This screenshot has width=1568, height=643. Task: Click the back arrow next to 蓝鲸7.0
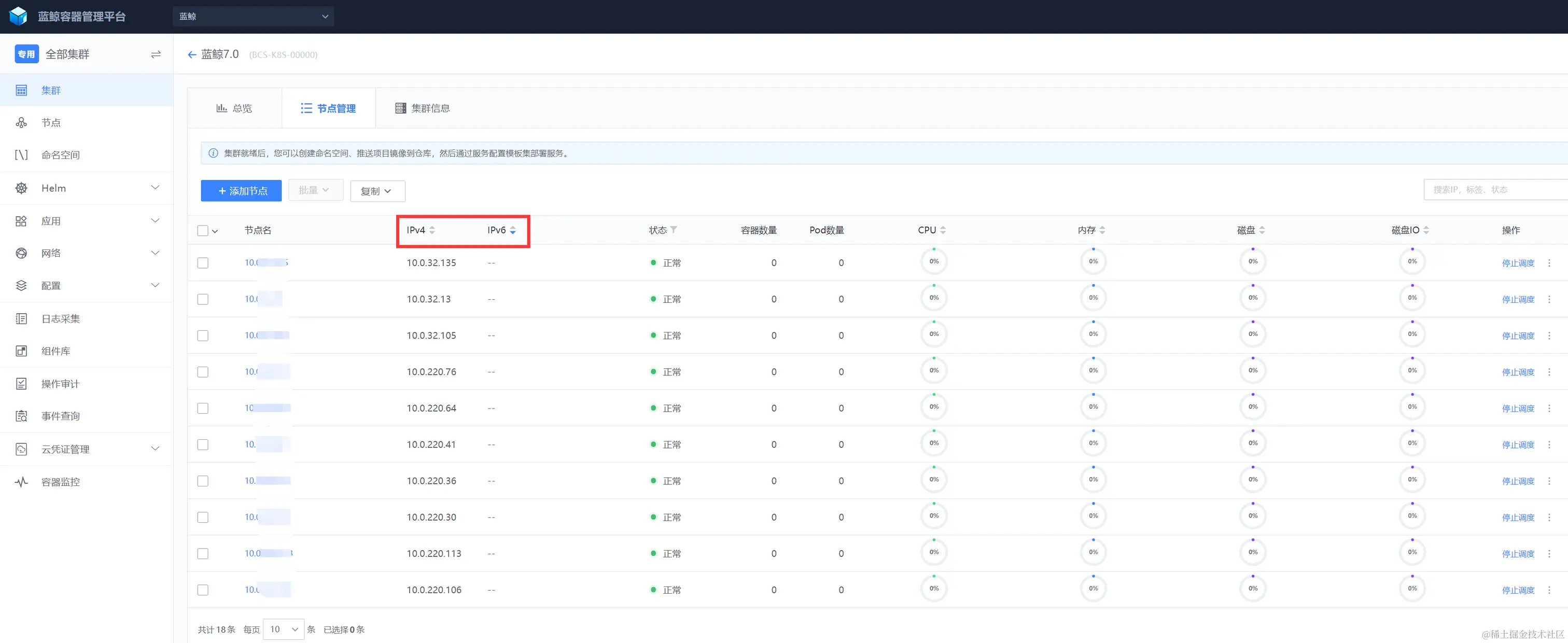(x=192, y=55)
